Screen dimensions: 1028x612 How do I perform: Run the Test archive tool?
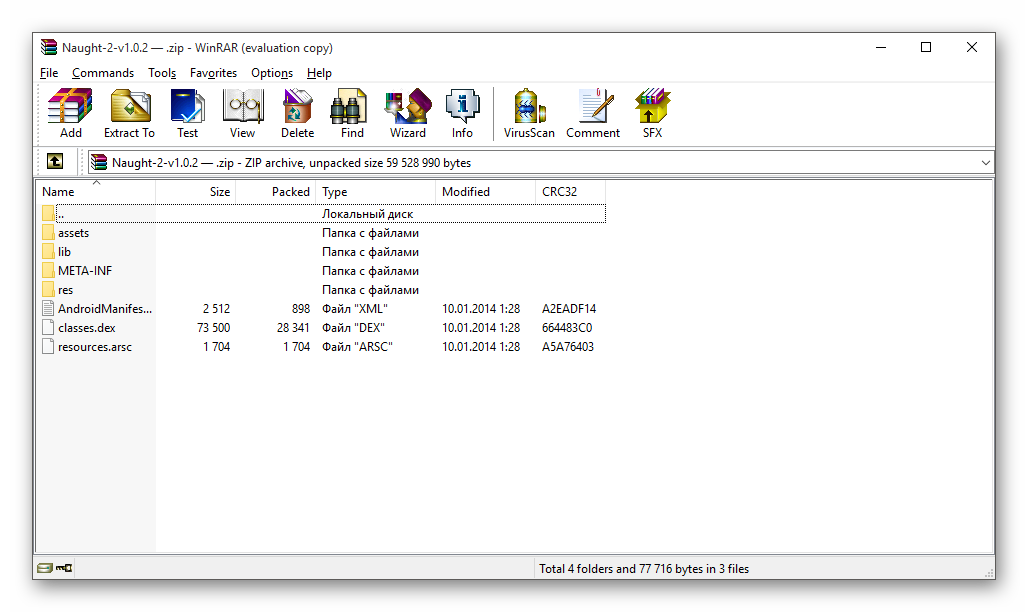187,113
